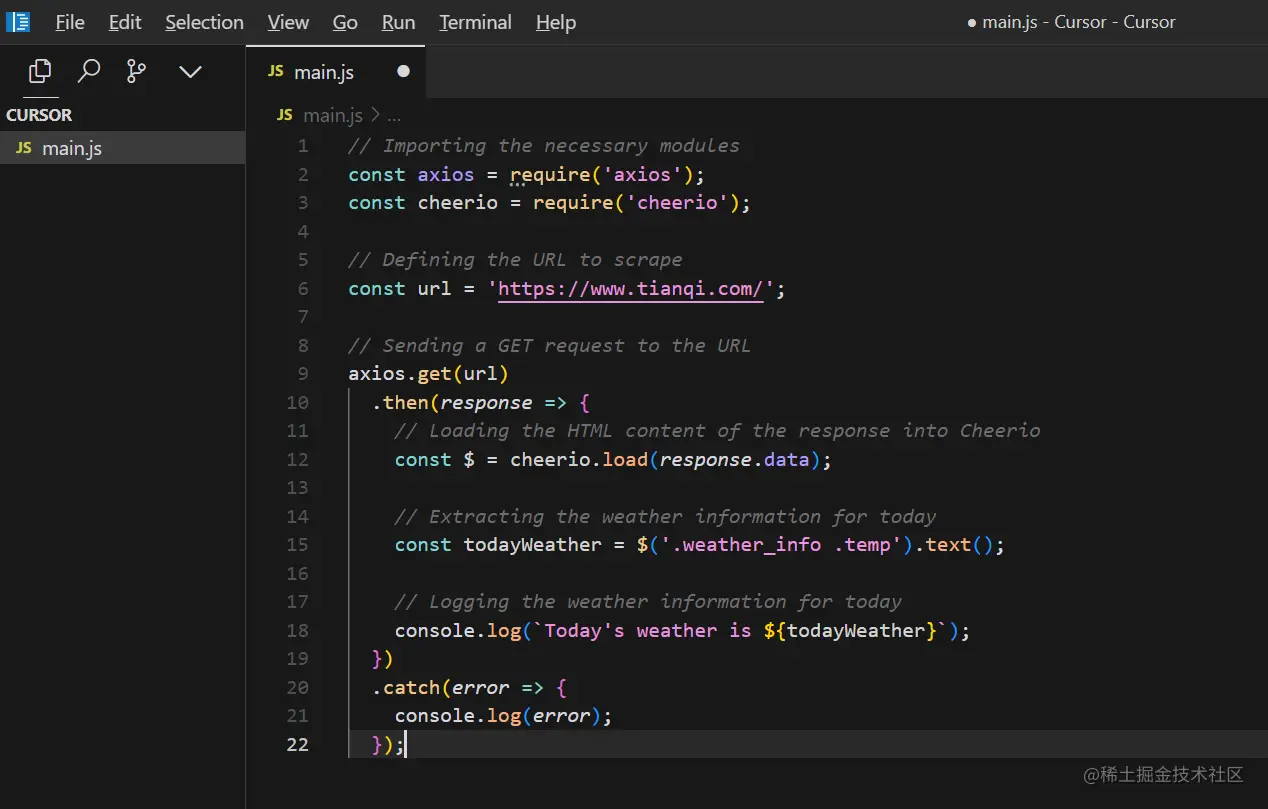Click the JS icon beside main.js in Explorer
The image size is (1268, 809).
24,148
